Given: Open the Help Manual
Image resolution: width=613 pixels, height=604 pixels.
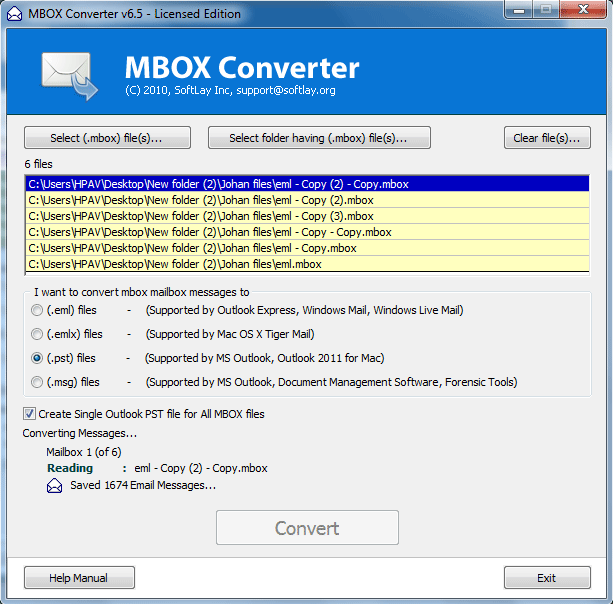Looking at the screenshot, I should point(79,578).
